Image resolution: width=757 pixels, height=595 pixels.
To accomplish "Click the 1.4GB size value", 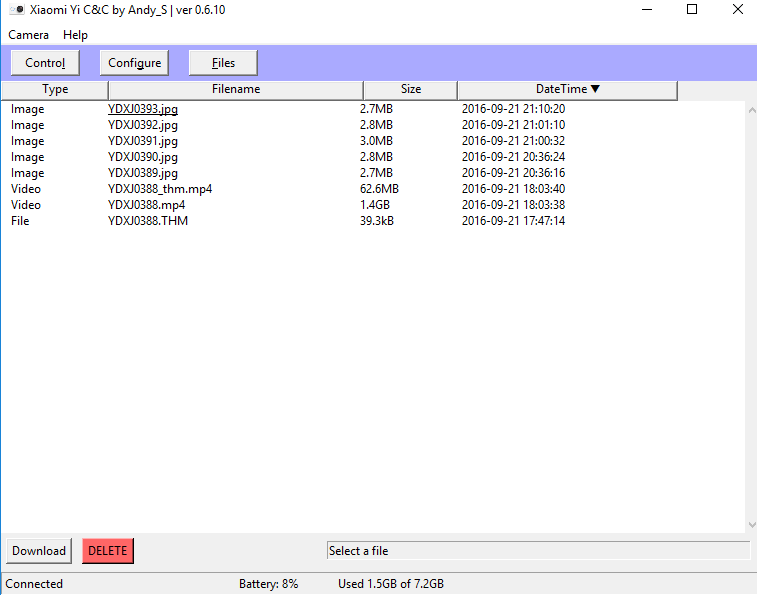I will (x=375, y=205).
